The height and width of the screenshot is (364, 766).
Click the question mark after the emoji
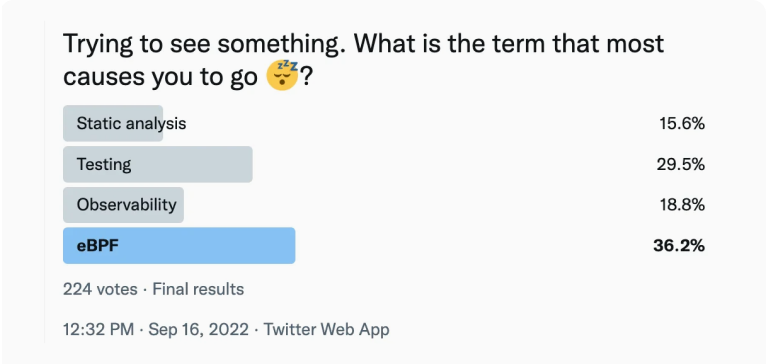pyautogui.click(x=306, y=76)
